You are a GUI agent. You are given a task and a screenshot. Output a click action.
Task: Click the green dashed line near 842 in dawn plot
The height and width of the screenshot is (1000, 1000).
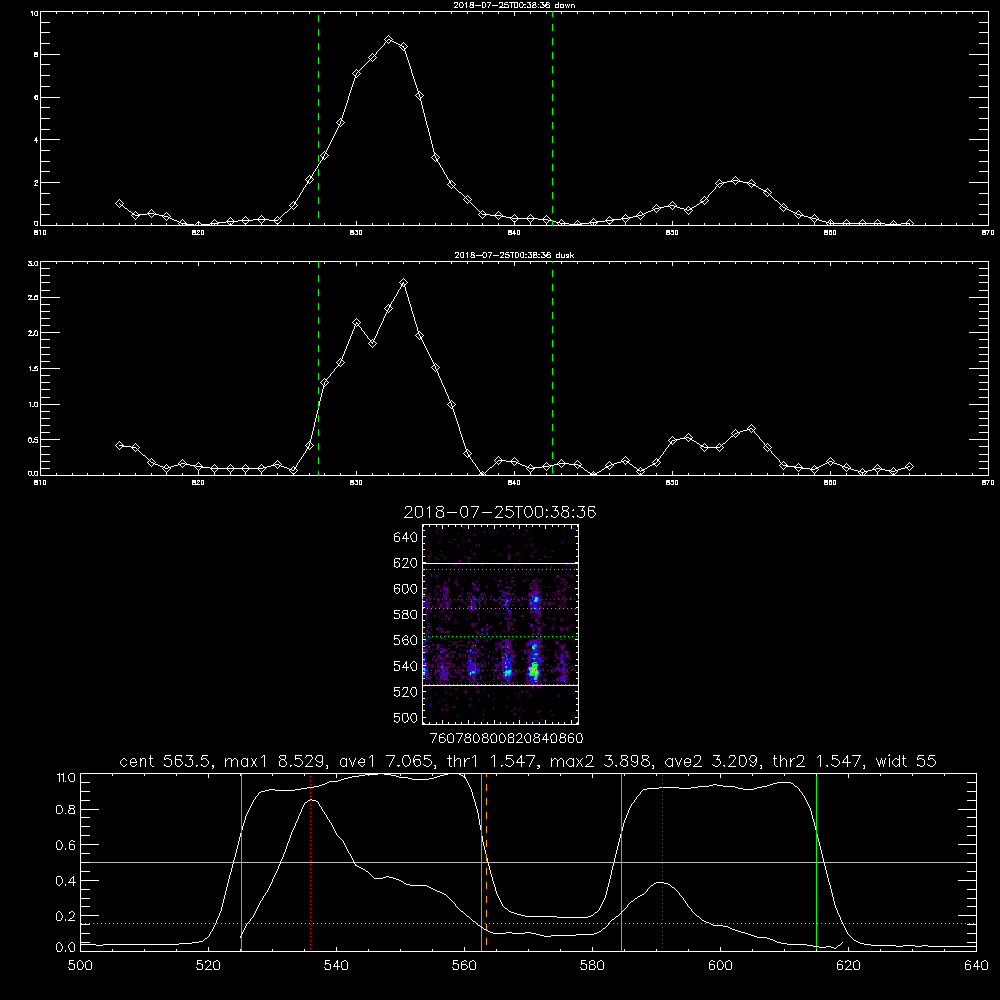coord(552,118)
